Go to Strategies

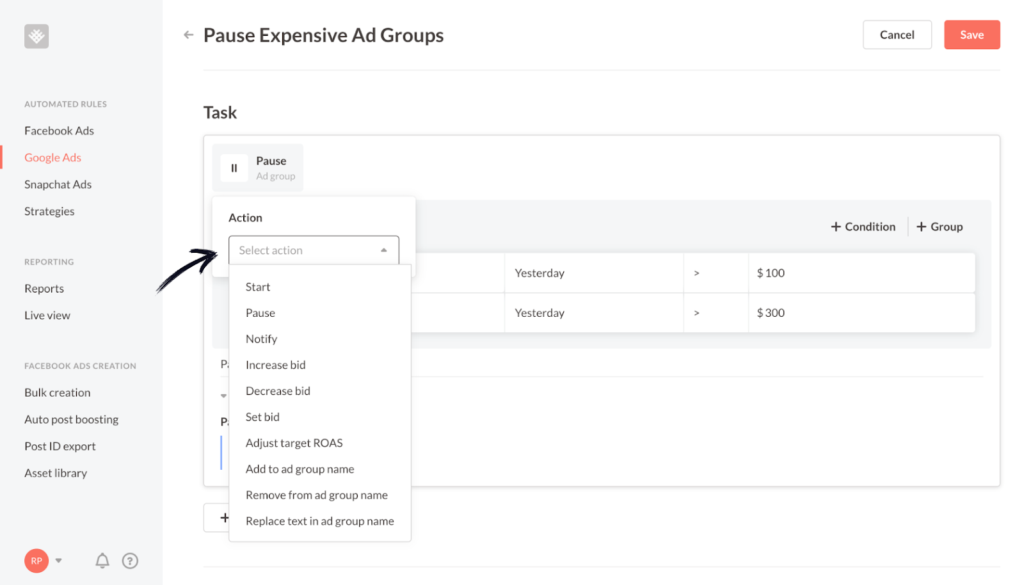pyautogui.click(x=49, y=211)
